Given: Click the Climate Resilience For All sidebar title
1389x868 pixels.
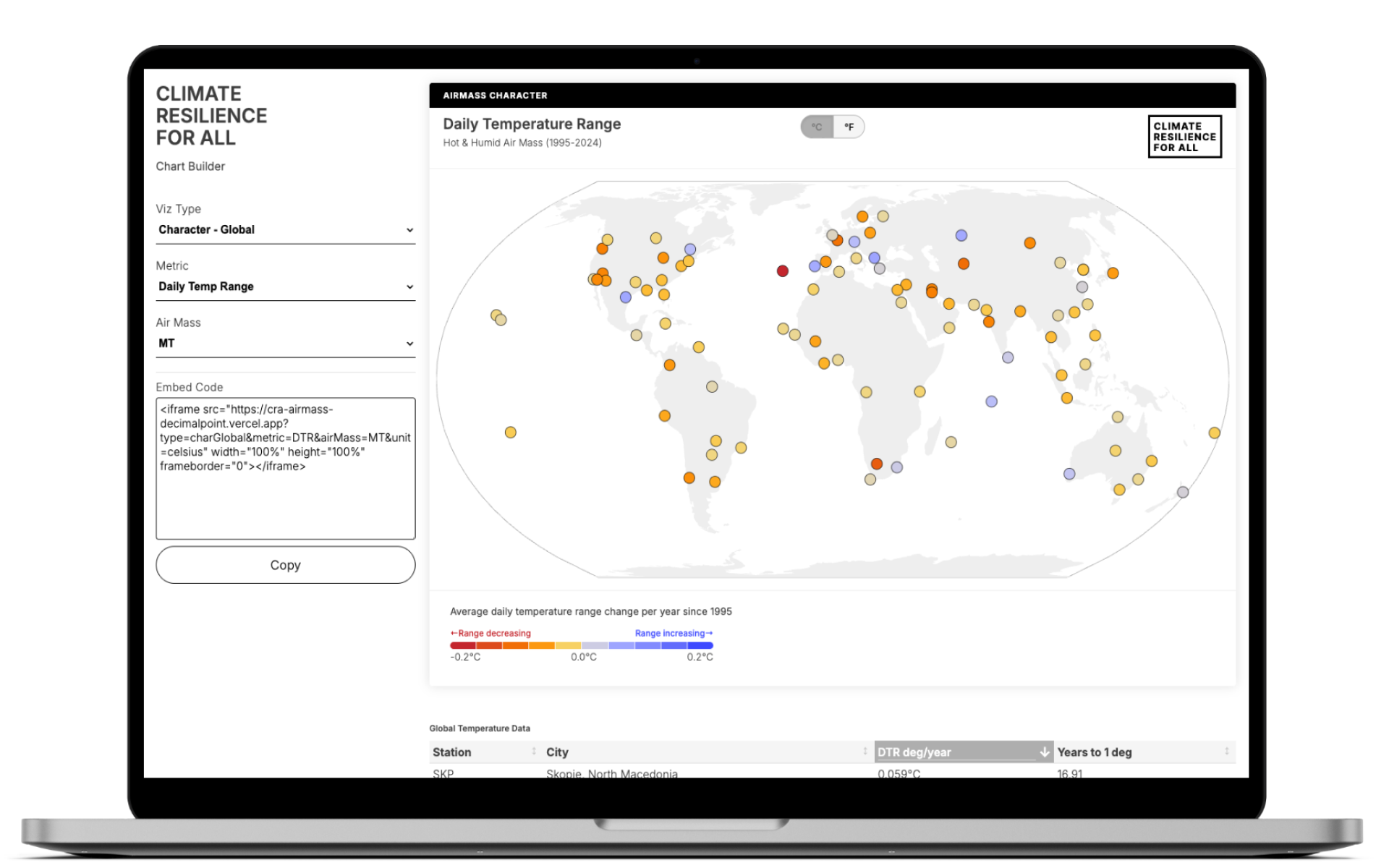Looking at the screenshot, I should pos(211,116).
